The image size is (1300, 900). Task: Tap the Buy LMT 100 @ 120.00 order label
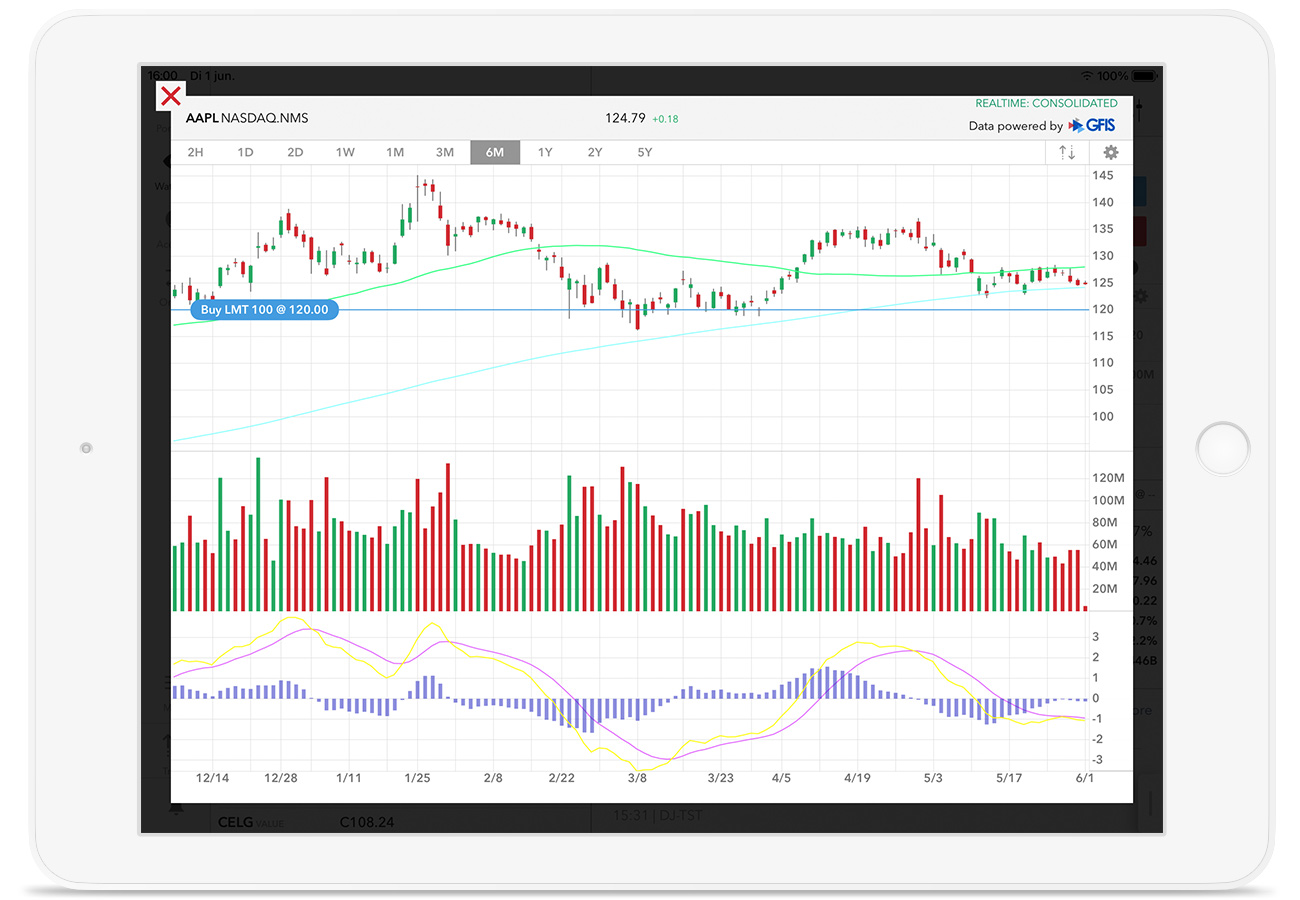click(x=264, y=310)
